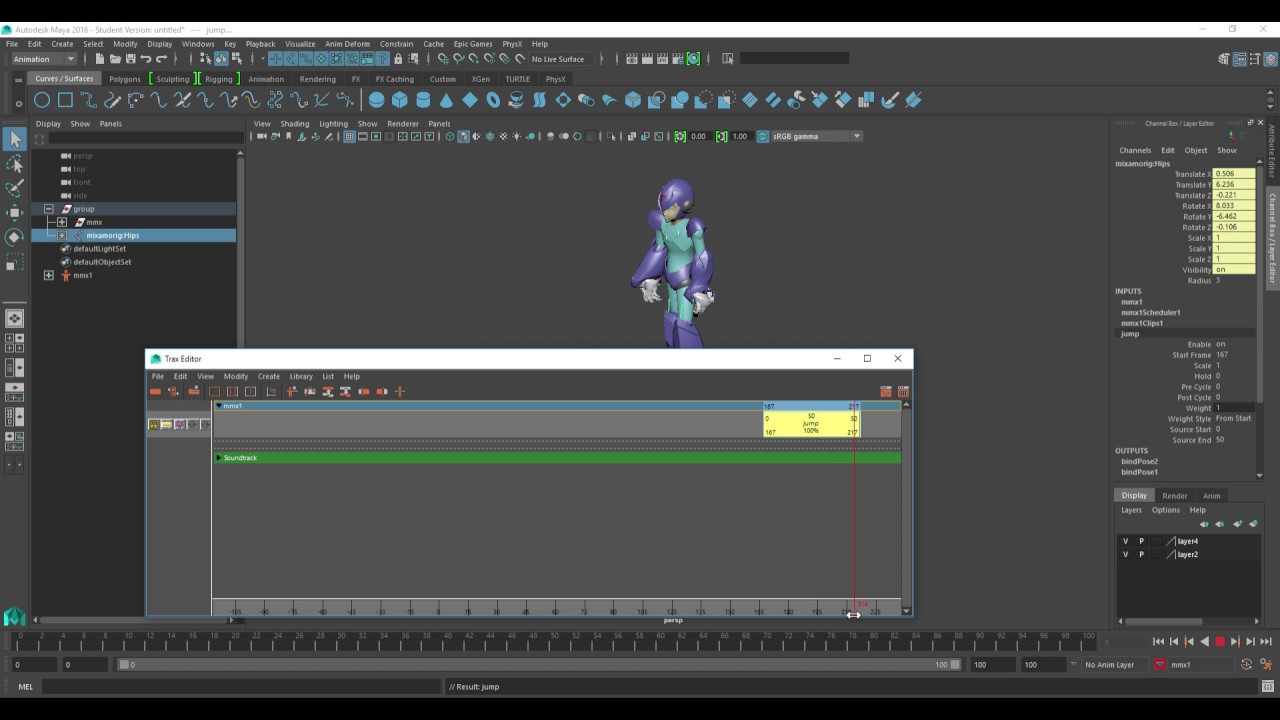Click the jump clip in Trax Editor

810,423
